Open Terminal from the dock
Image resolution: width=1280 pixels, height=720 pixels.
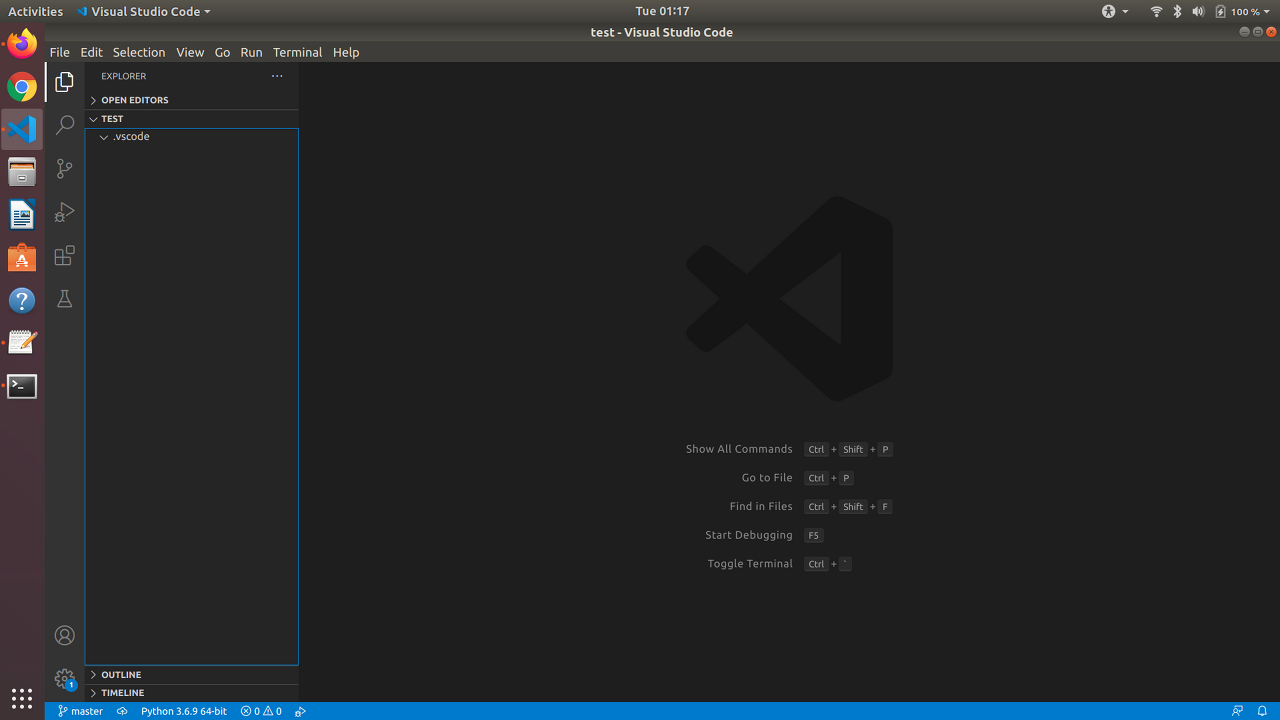[22, 386]
